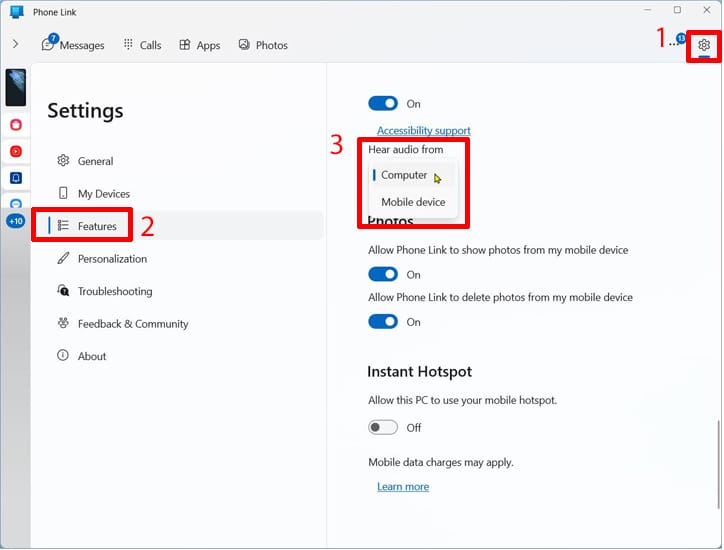Click the Messages chat icon
This screenshot has height=550, width=724.
[48, 44]
